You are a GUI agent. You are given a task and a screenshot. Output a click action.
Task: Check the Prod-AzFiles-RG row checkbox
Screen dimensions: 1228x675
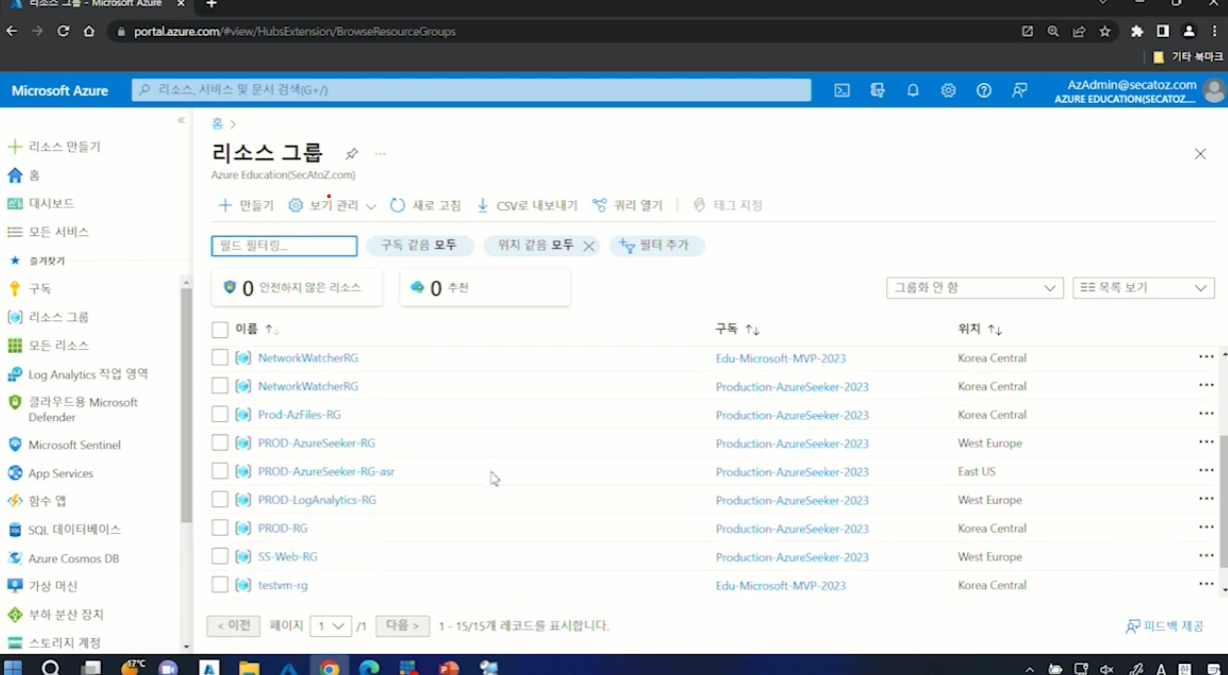(x=220, y=414)
